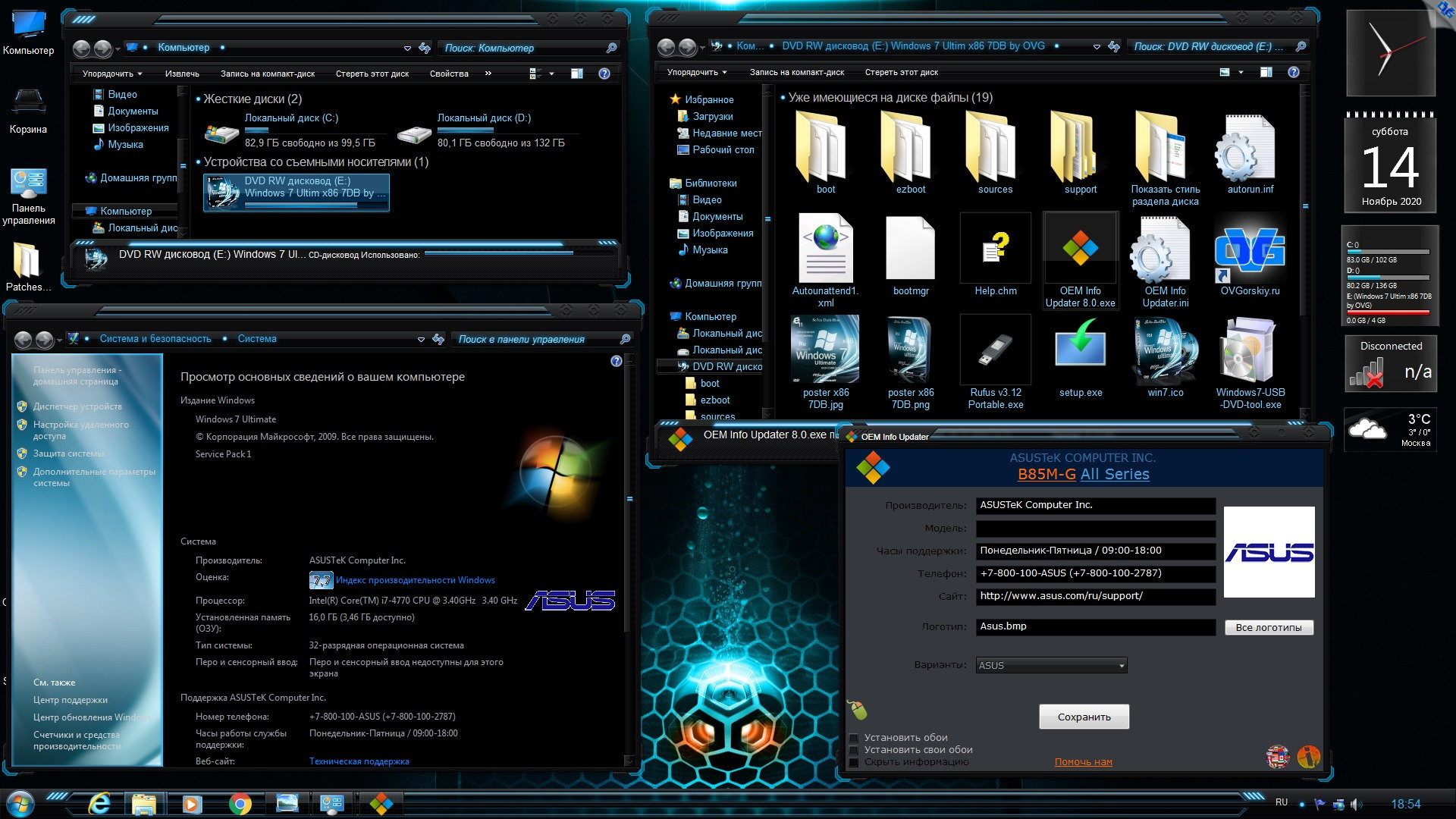Screen dimensions: 1456x819
Task: Select the ASUS support website field
Action: [1093, 596]
